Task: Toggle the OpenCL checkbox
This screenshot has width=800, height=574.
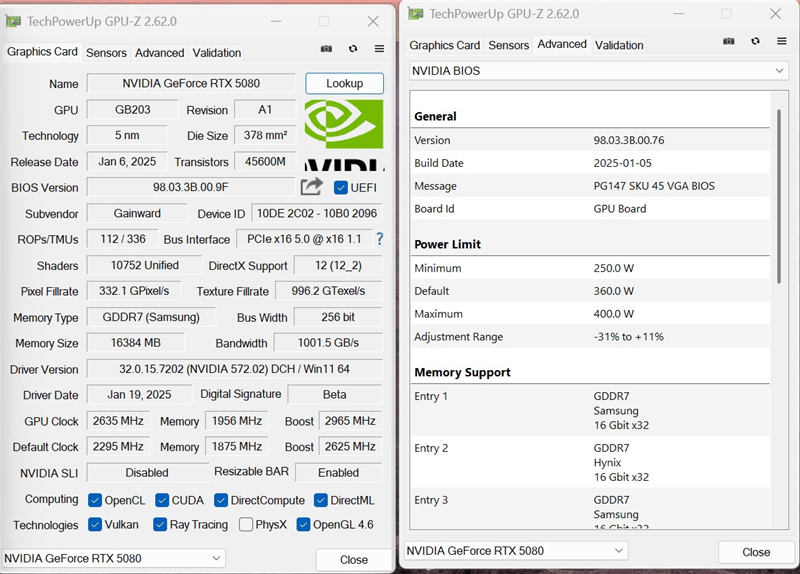Action: coord(95,500)
